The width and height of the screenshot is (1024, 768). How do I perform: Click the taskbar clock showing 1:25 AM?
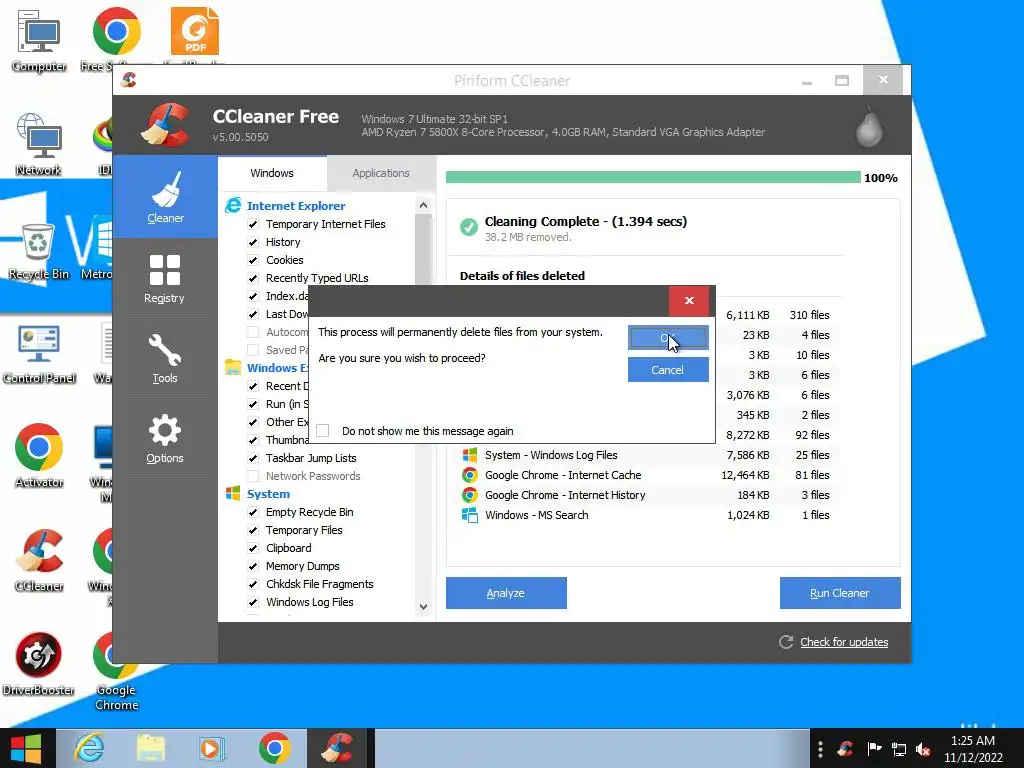(973, 749)
